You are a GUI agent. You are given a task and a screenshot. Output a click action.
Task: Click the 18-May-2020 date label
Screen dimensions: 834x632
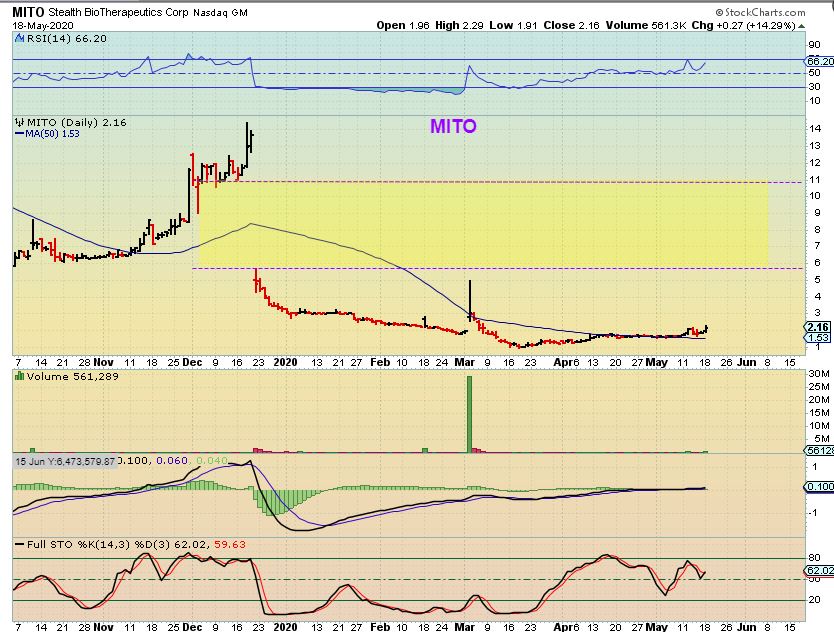[43, 26]
